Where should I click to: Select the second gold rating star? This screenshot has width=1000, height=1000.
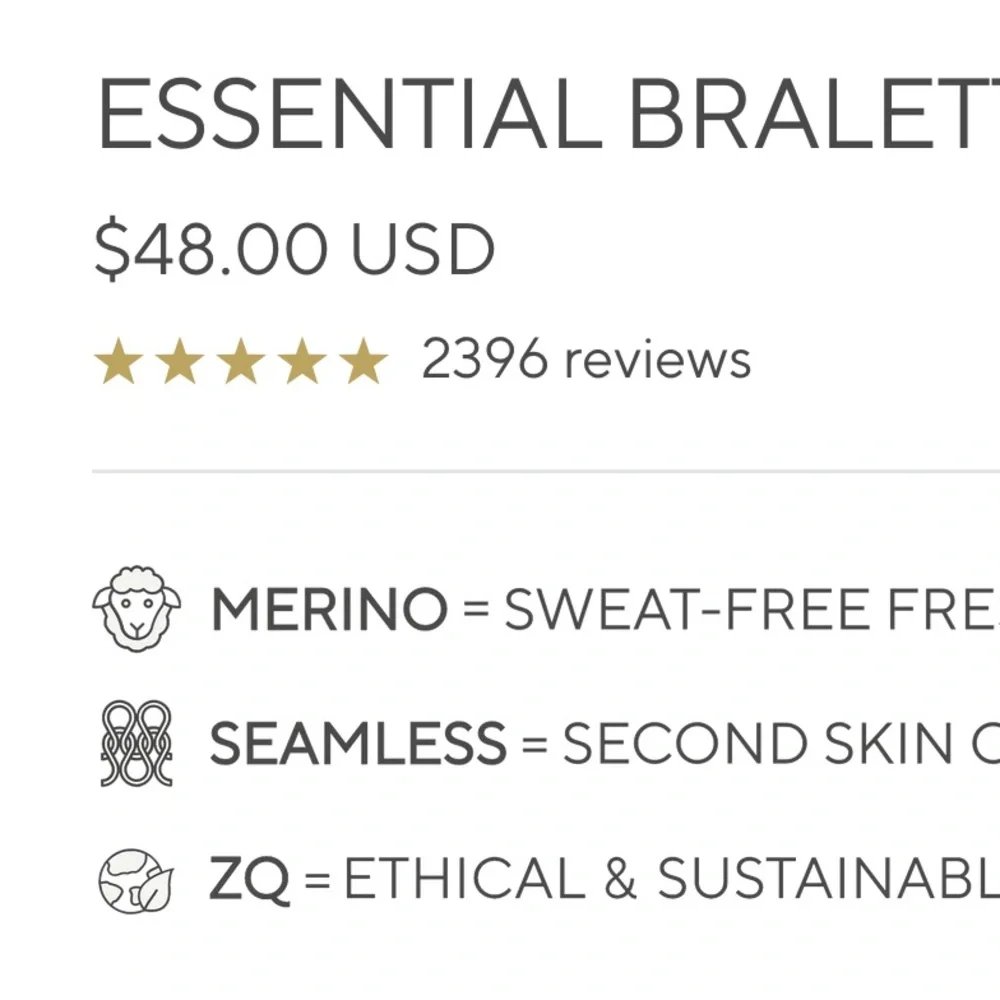[x=180, y=361]
